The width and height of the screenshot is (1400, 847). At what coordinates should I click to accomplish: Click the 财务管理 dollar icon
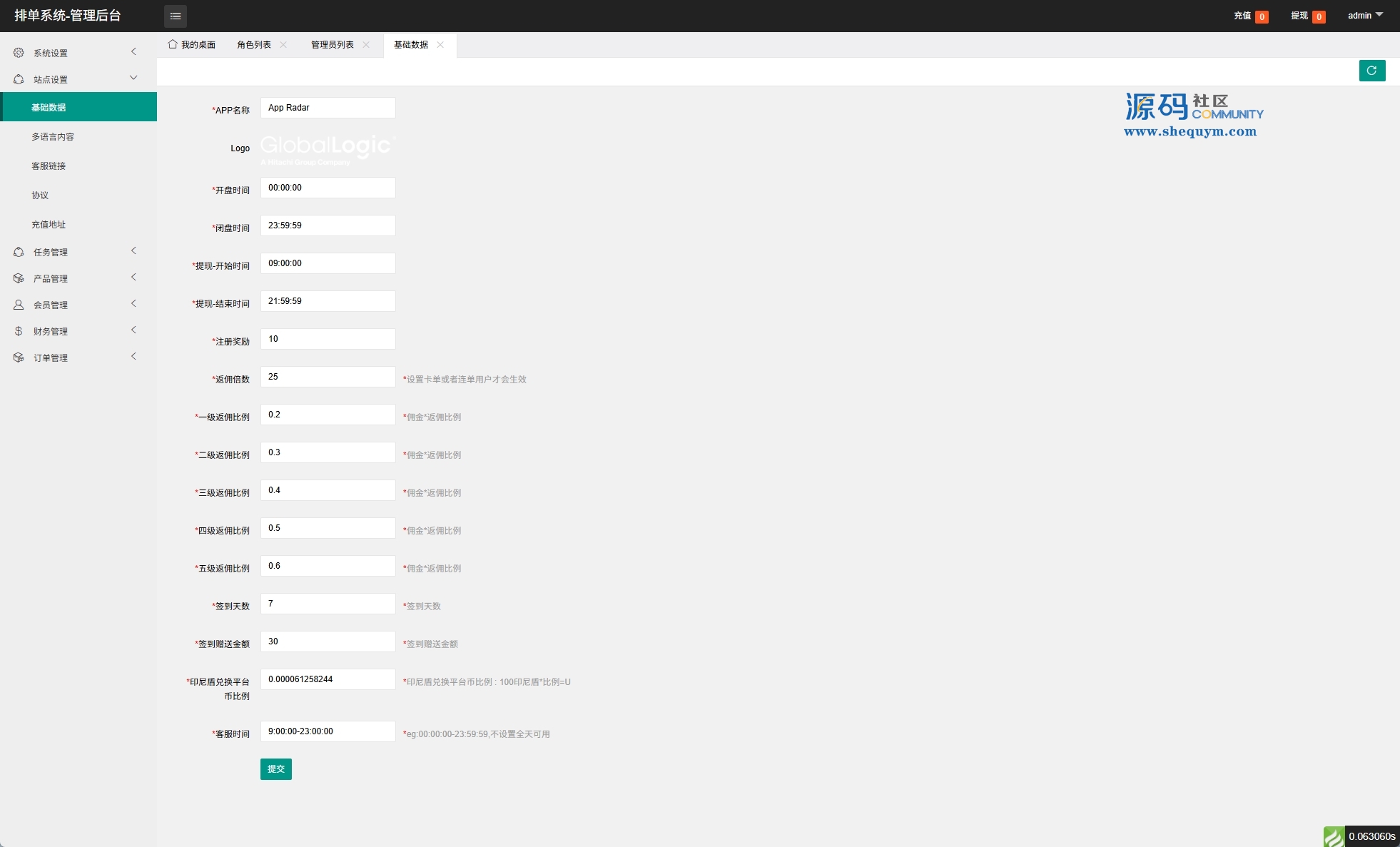19,331
